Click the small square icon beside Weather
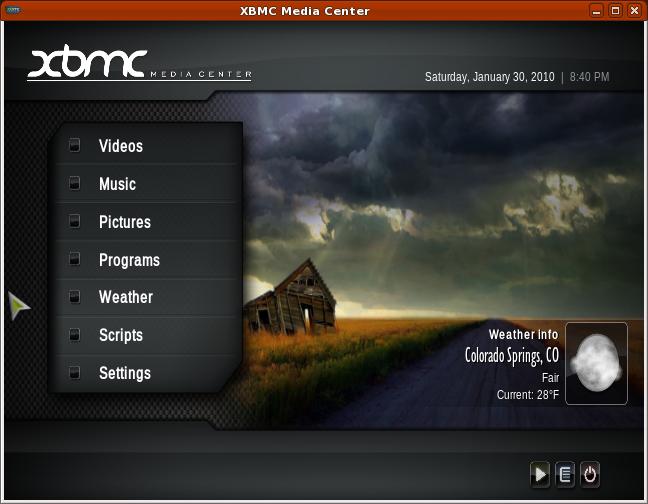648x504 pixels. pyautogui.click(x=74, y=297)
